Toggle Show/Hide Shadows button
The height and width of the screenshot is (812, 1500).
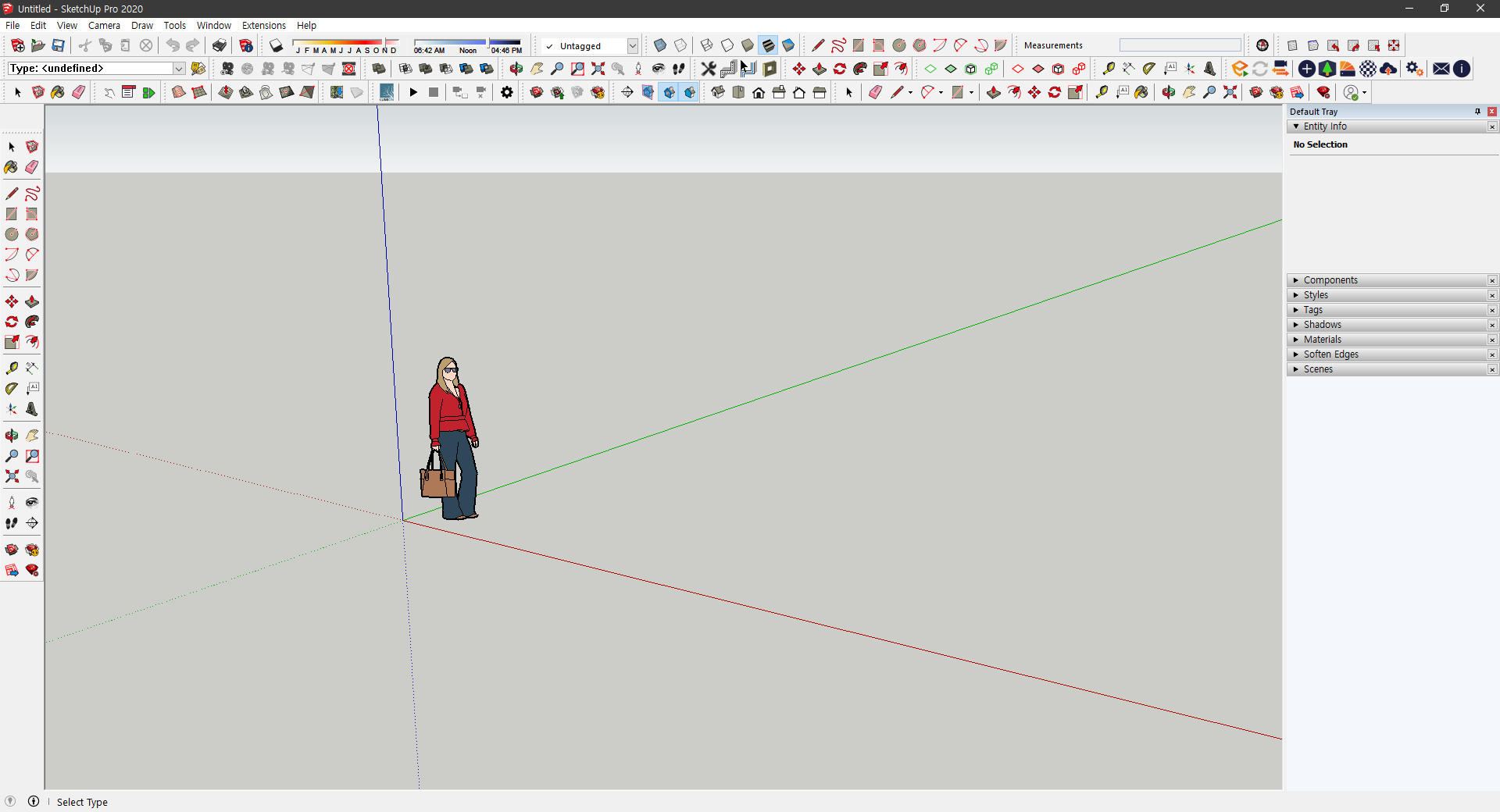point(276,45)
